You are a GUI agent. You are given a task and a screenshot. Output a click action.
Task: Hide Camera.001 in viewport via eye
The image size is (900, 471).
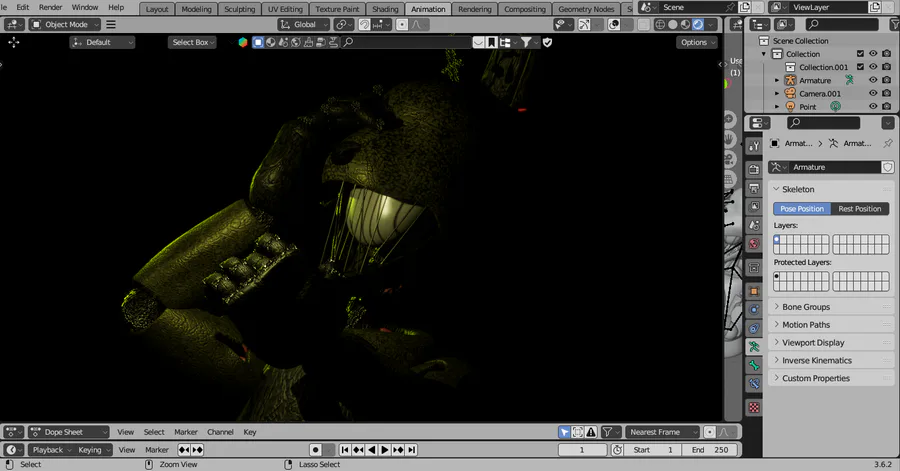point(873,94)
